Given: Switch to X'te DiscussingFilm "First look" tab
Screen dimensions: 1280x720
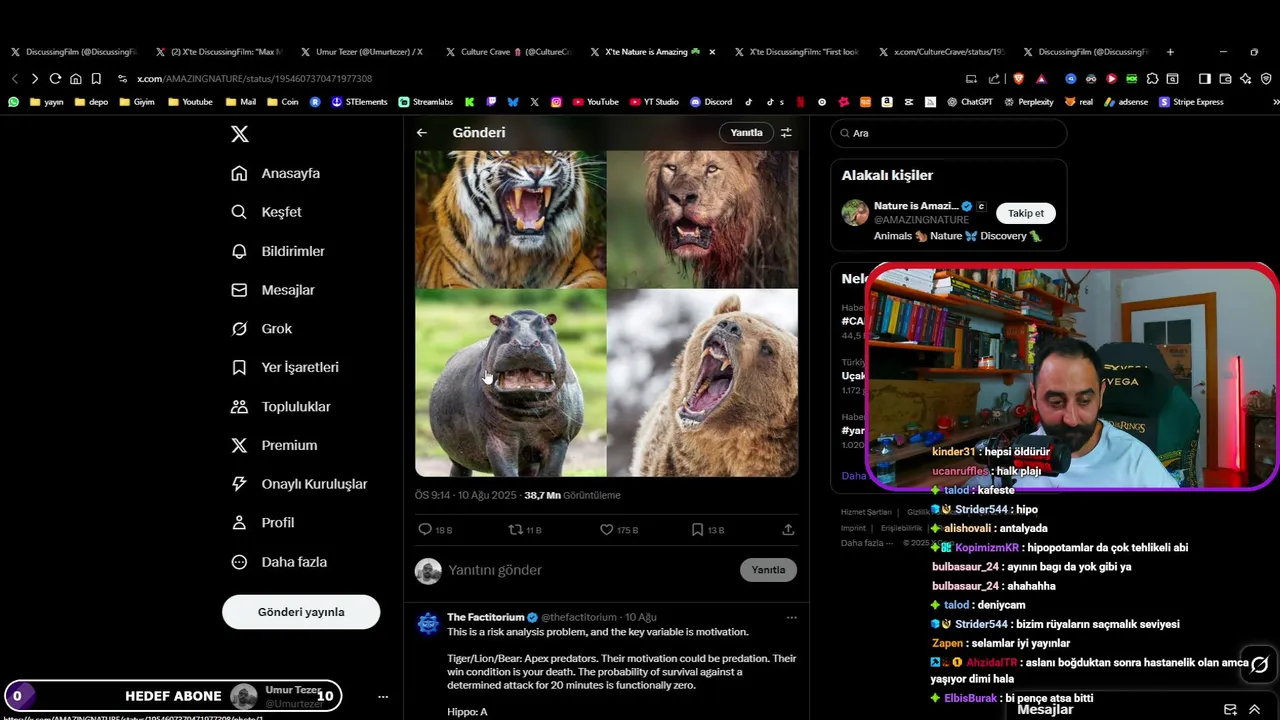Looking at the screenshot, I should 797,52.
